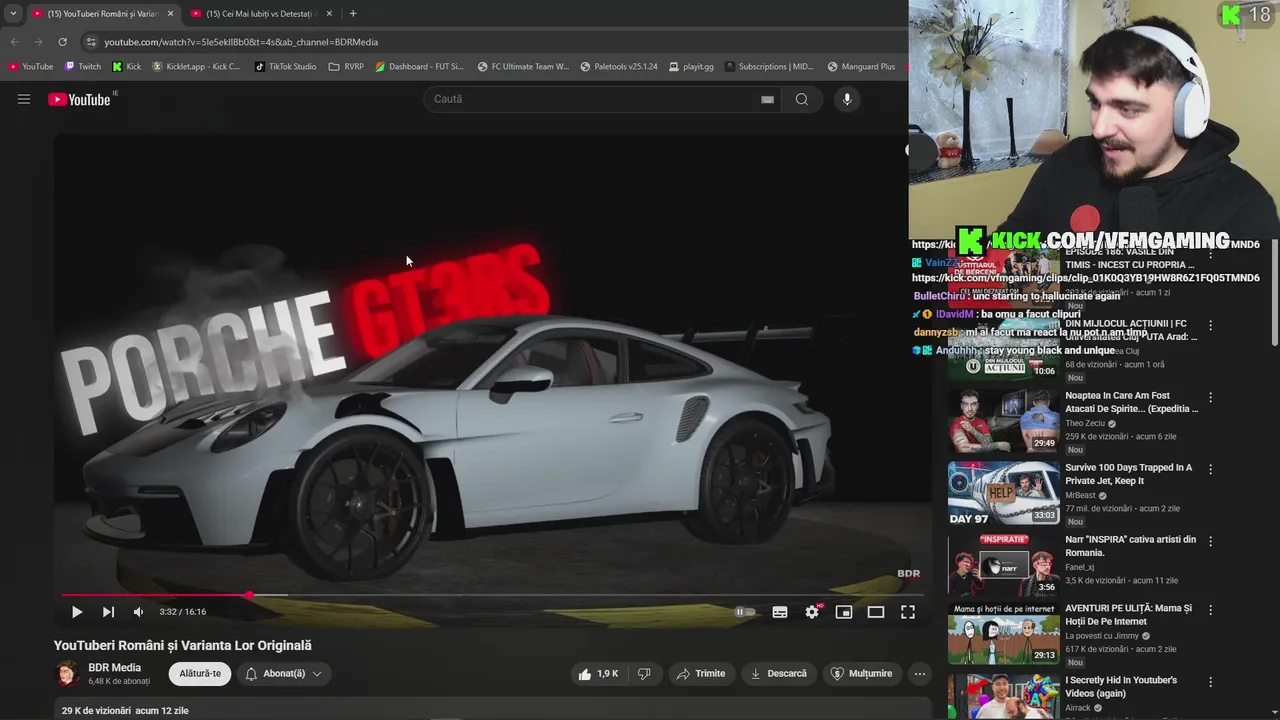
Task: Open the Subscriptions bookmark
Action: point(769,67)
